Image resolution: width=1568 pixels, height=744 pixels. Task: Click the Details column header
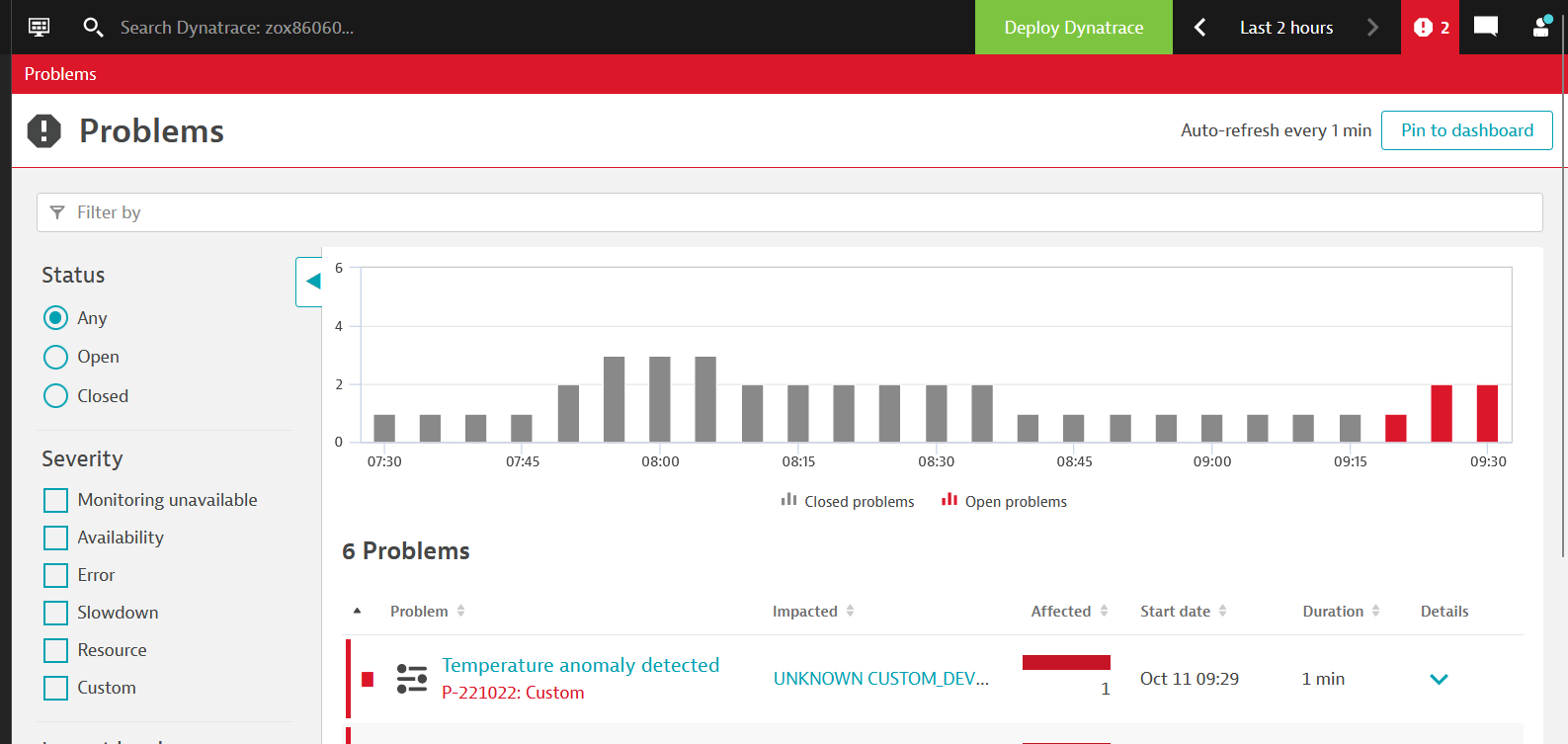click(1444, 612)
